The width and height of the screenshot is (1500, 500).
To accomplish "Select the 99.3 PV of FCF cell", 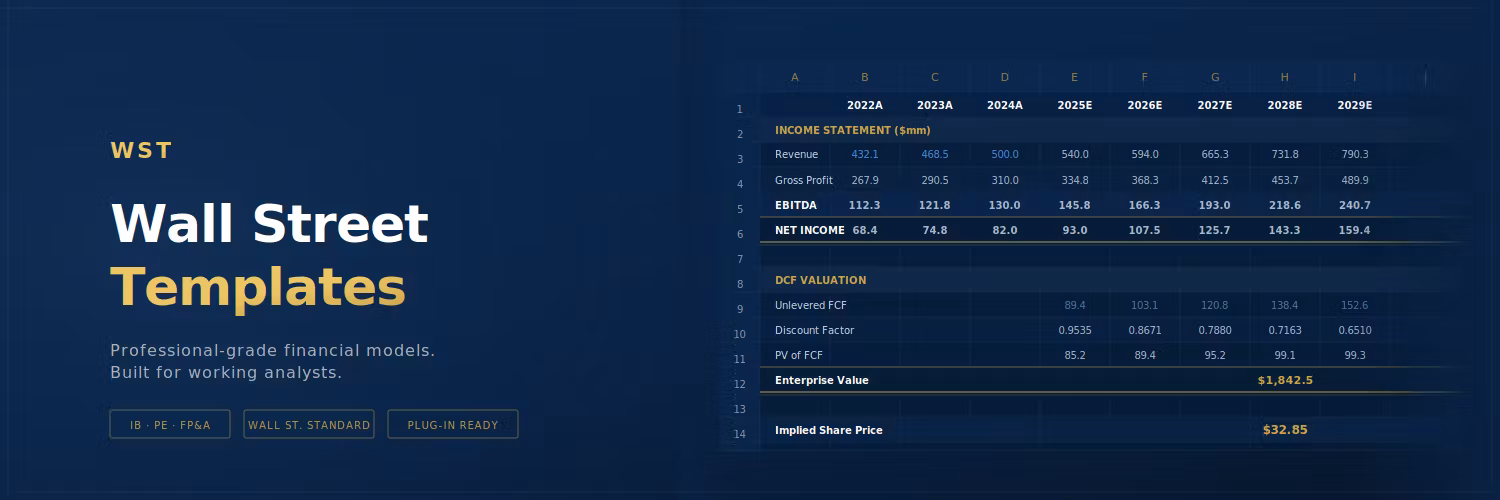I will click(1355, 355).
